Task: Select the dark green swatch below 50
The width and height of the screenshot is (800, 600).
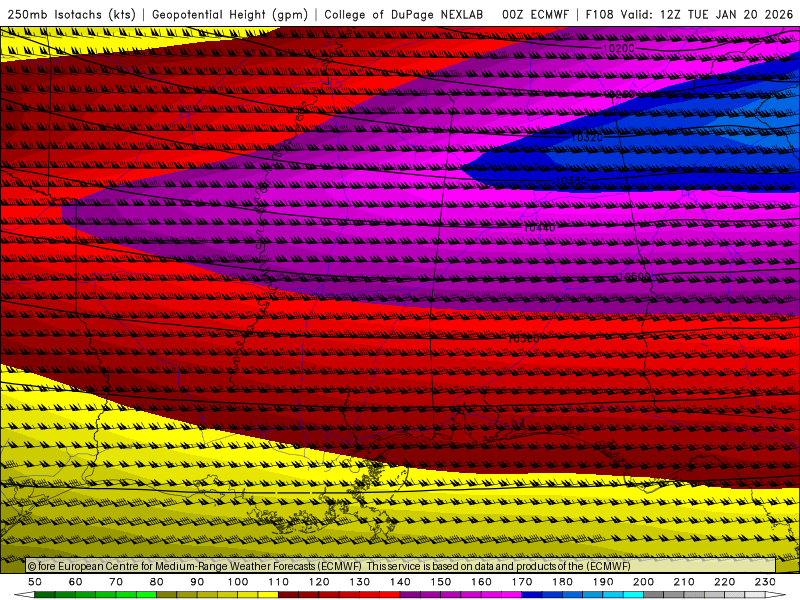Action: pos(45,595)
